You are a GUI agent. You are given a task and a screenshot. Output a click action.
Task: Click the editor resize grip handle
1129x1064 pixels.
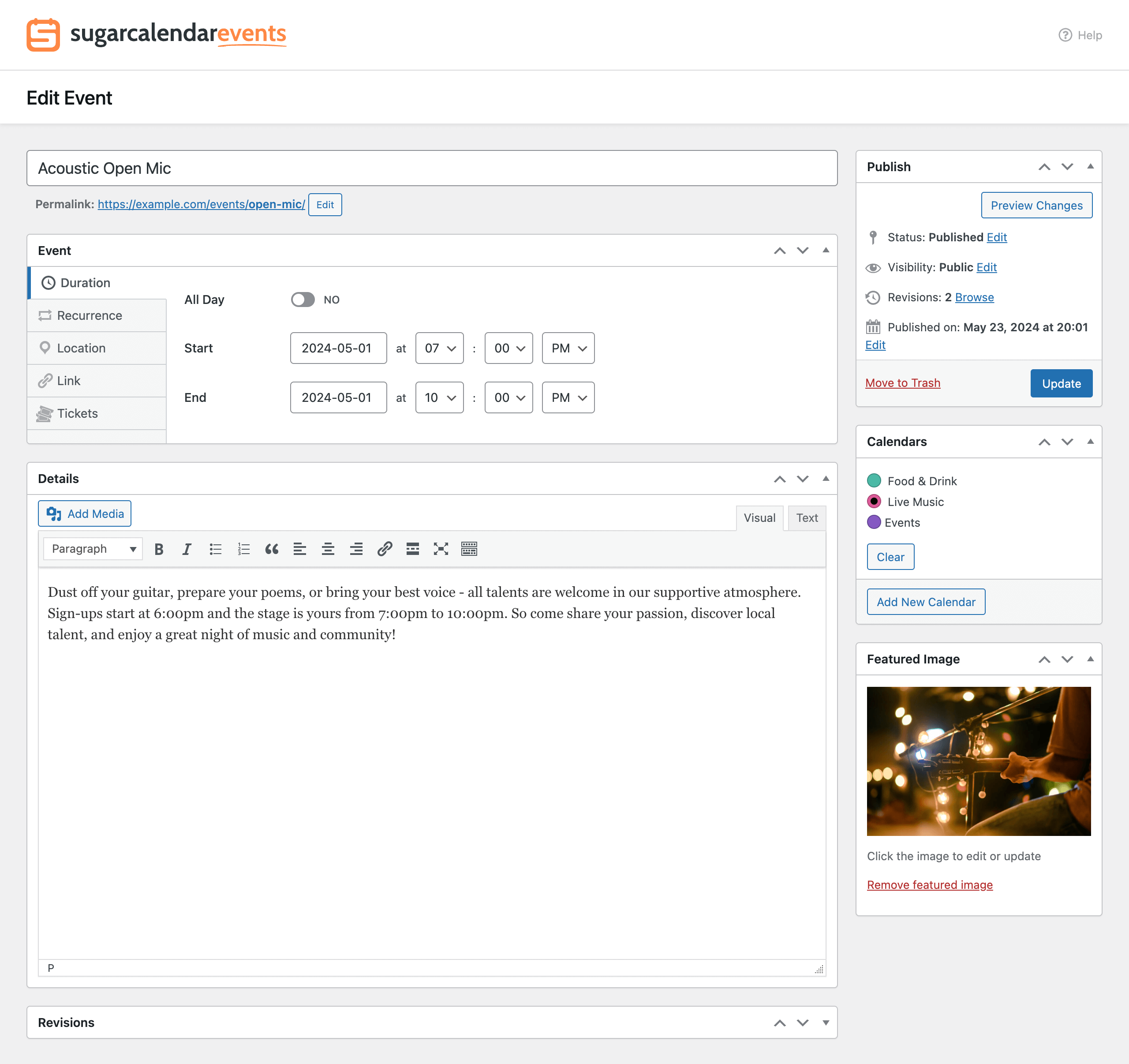pyautogui.click(x=819, y=969)
